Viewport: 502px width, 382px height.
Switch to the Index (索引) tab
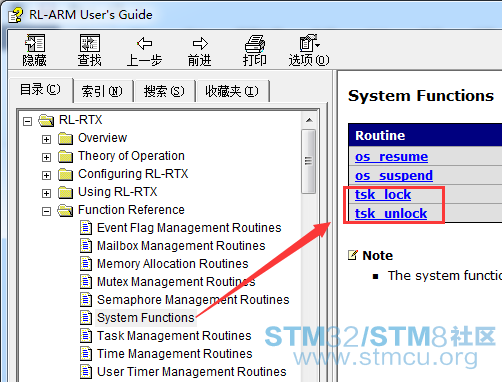pyautogui.click(x=102, y=91)
